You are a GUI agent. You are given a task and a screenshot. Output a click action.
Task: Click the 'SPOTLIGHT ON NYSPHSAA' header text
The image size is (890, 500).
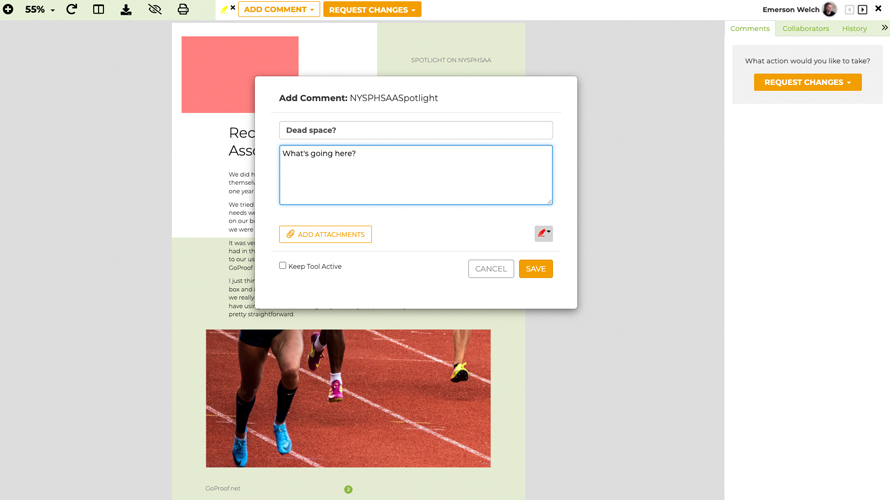coord(451,60)
